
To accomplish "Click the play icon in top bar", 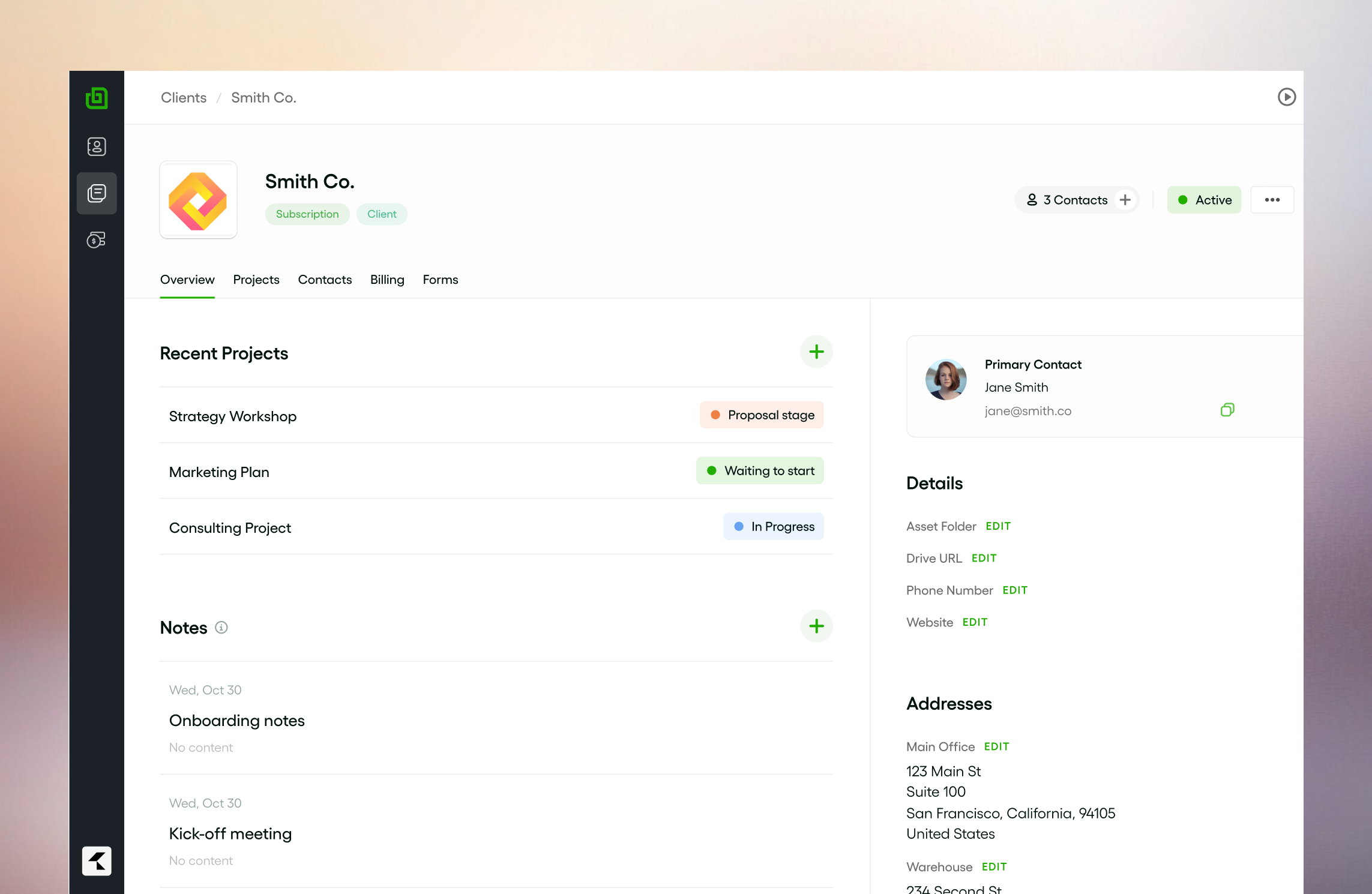I will 1286,97.
